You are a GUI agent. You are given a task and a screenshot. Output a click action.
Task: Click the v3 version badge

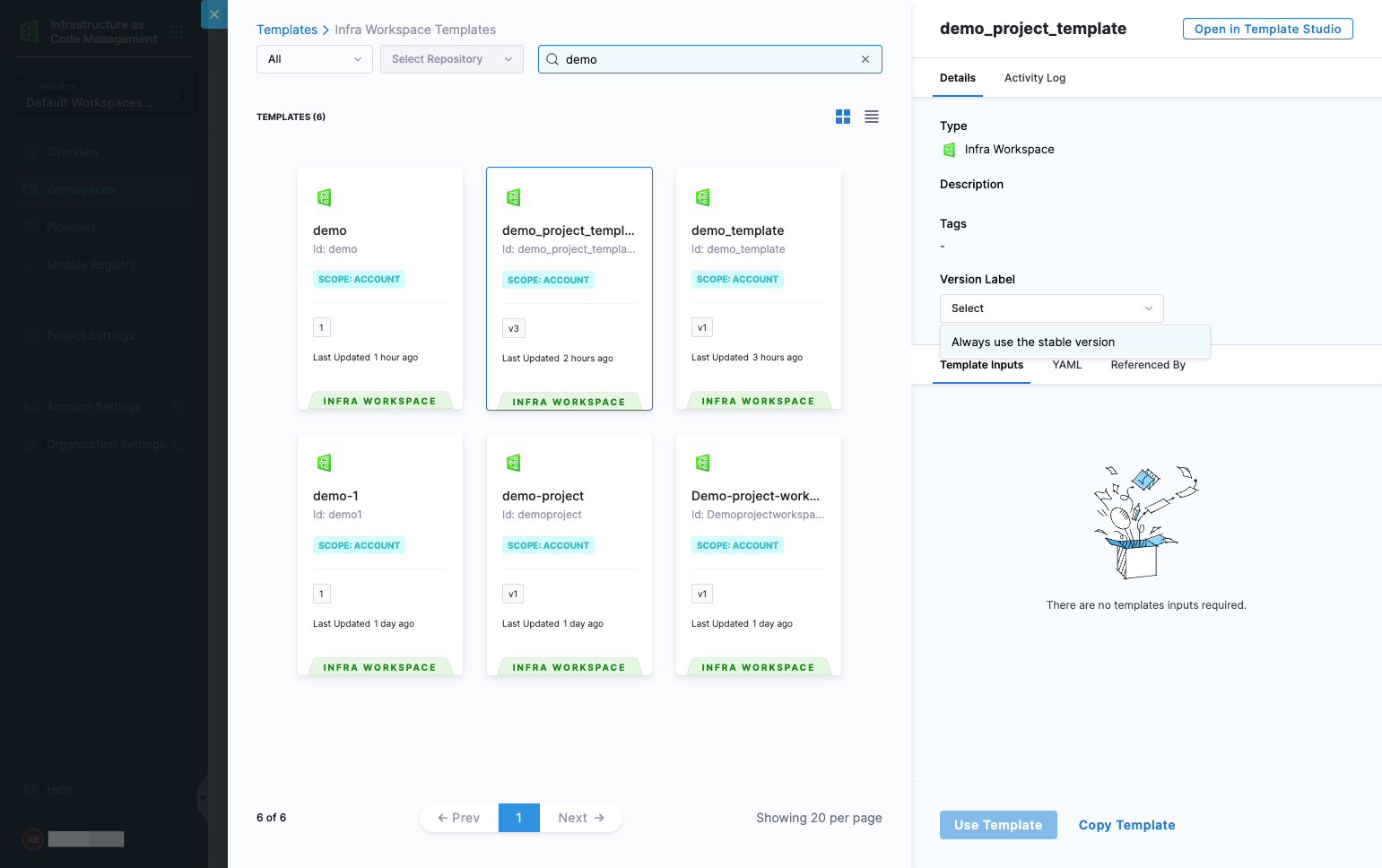click(514, 328)
